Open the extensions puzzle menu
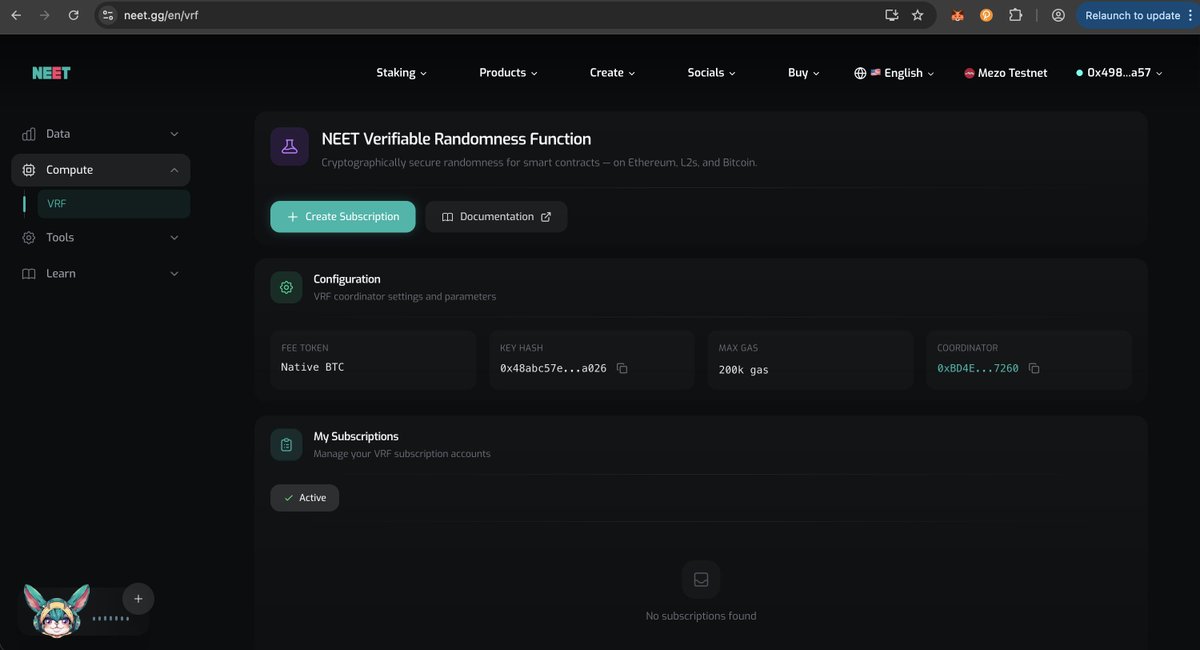 [x=1015, y=15]
